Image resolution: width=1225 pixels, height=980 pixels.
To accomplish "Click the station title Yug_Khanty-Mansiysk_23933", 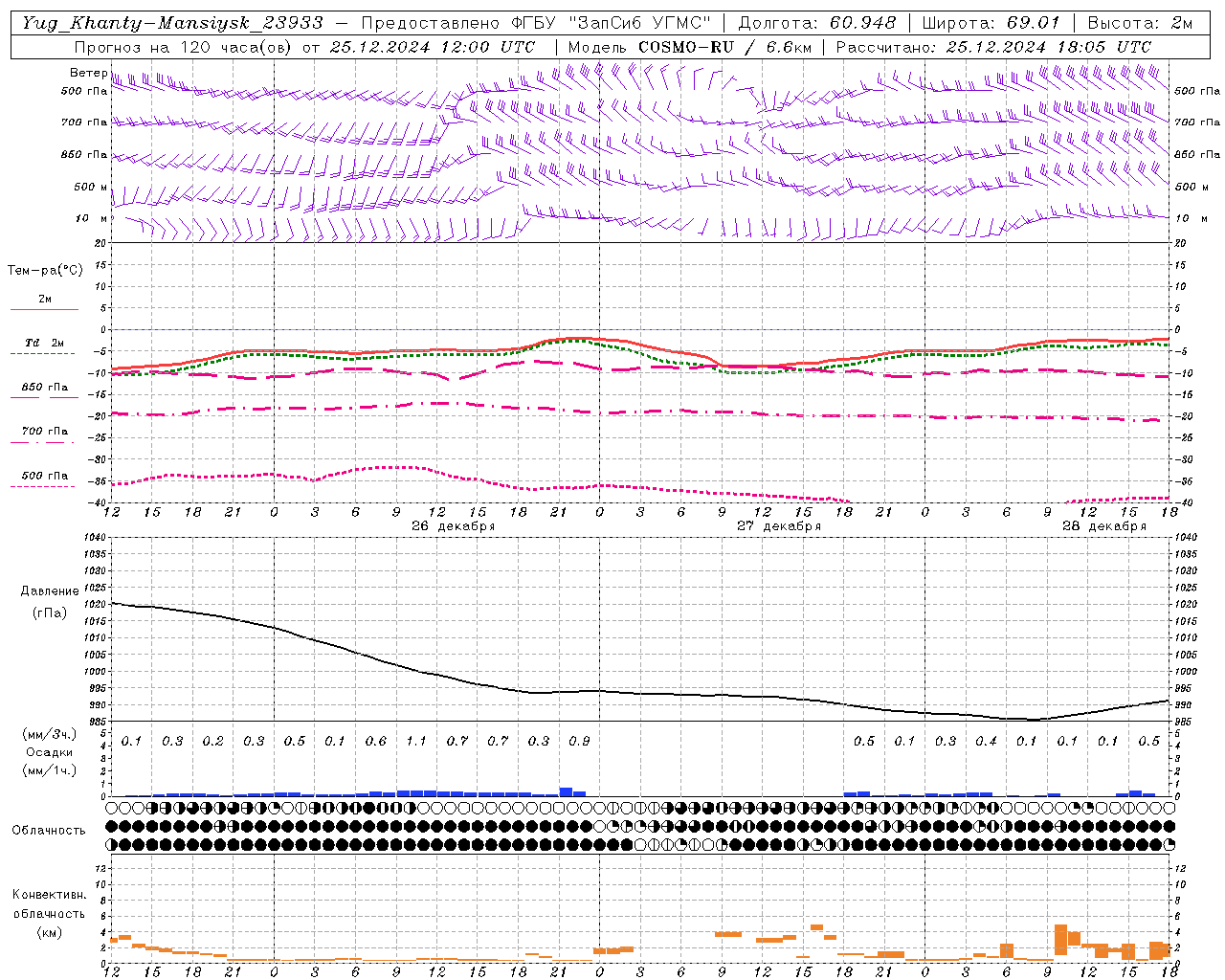I will click(172, 23).
